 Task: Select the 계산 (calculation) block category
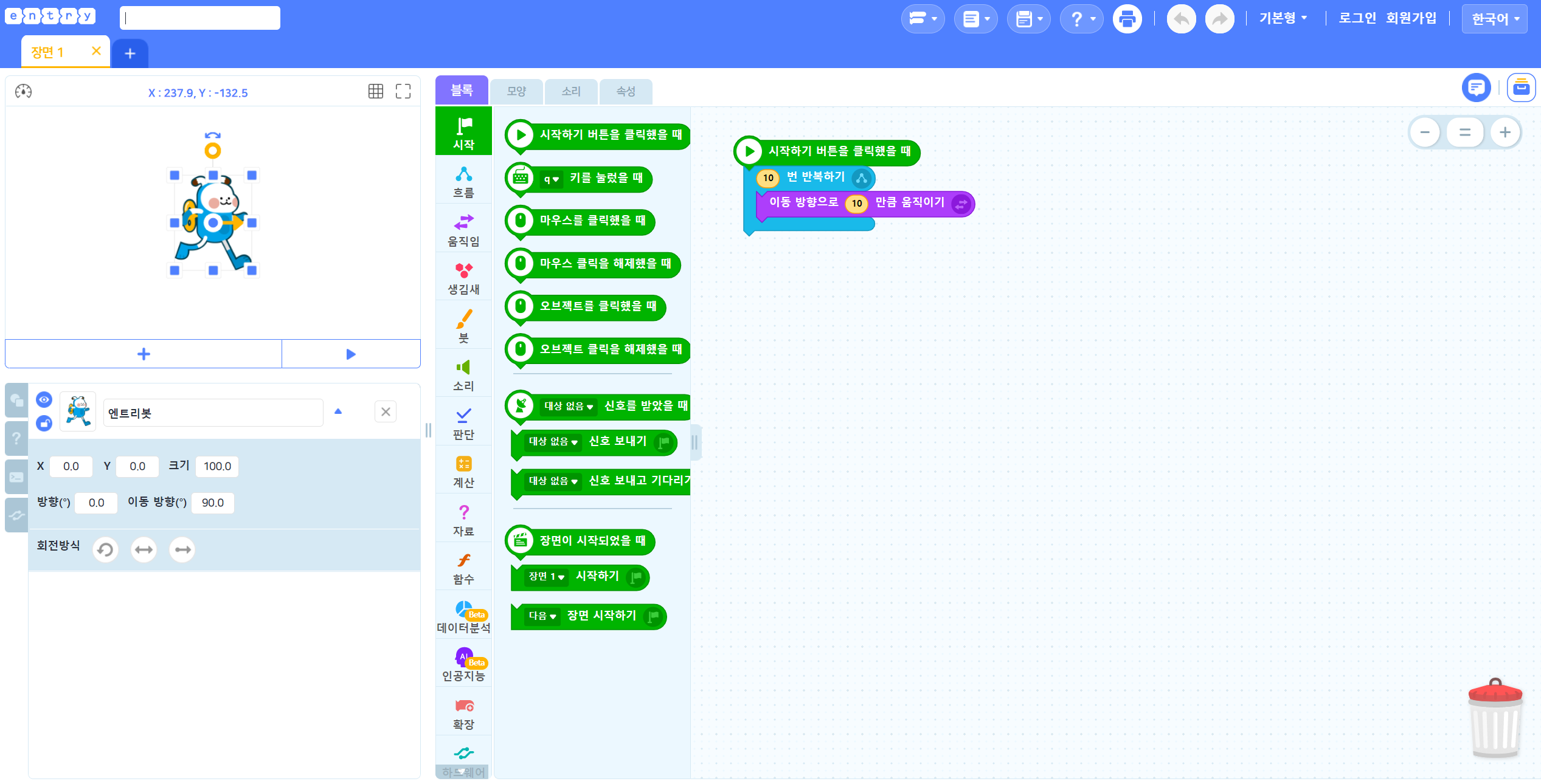pos(463,472)
